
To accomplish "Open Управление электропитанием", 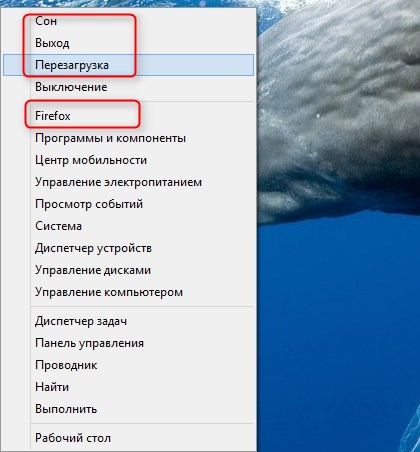I will (128, 182).
